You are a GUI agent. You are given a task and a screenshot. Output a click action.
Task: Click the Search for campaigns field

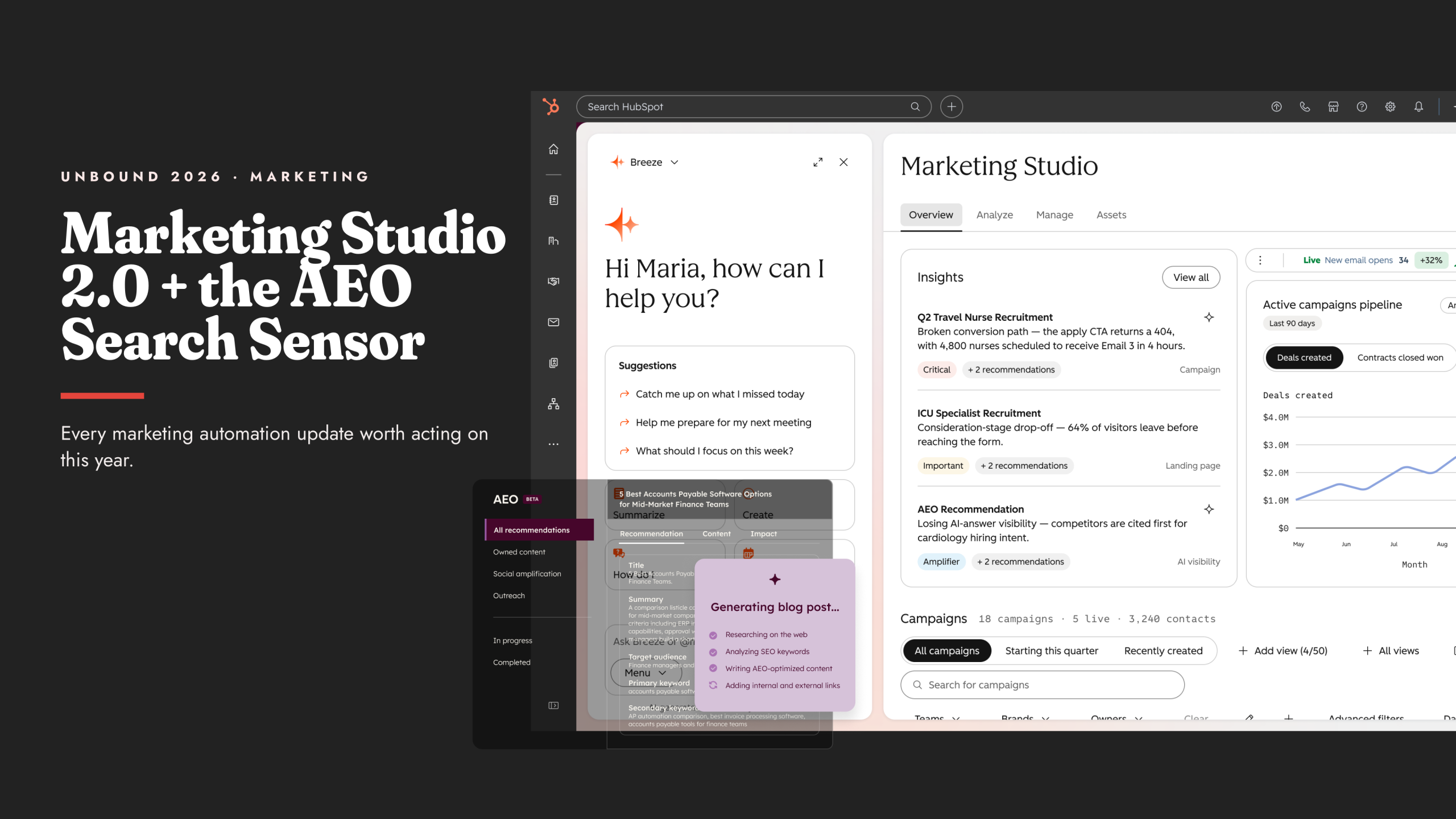pos(1043,685)
